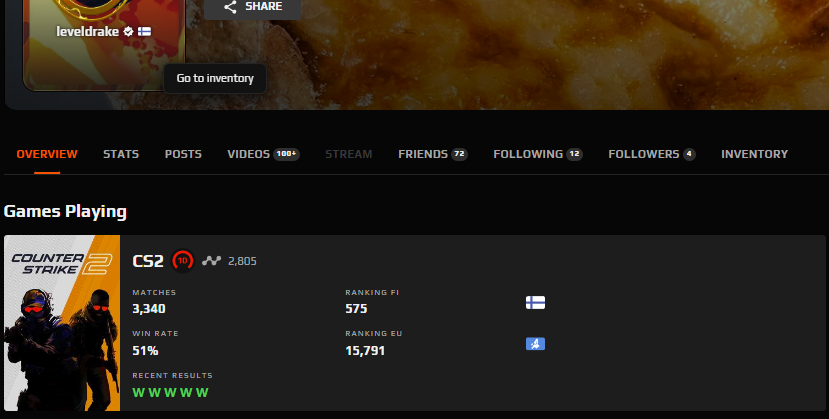Click the 100+ videos count badge

287,154
